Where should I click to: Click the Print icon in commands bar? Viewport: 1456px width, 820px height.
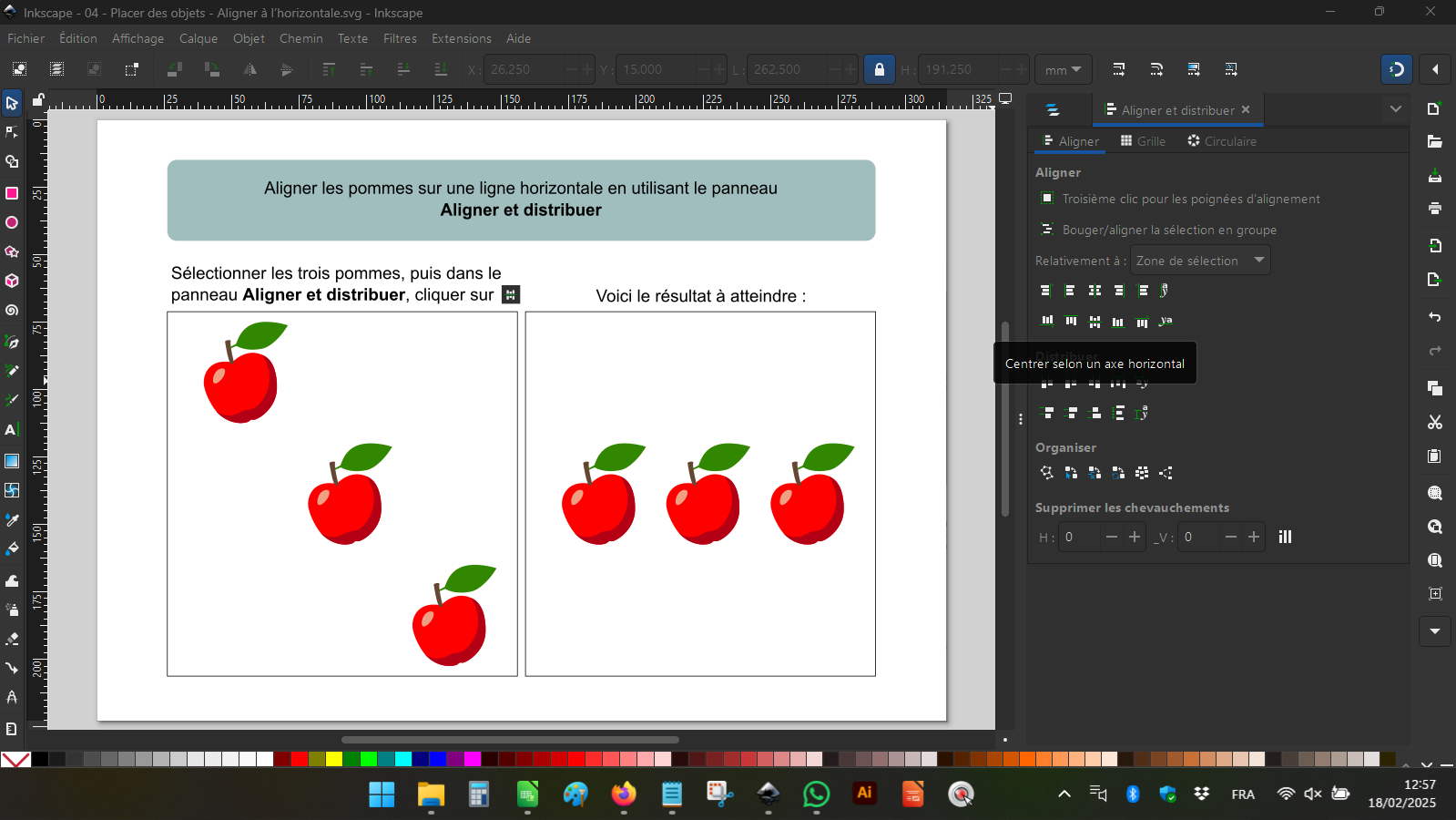[1435, 208]
